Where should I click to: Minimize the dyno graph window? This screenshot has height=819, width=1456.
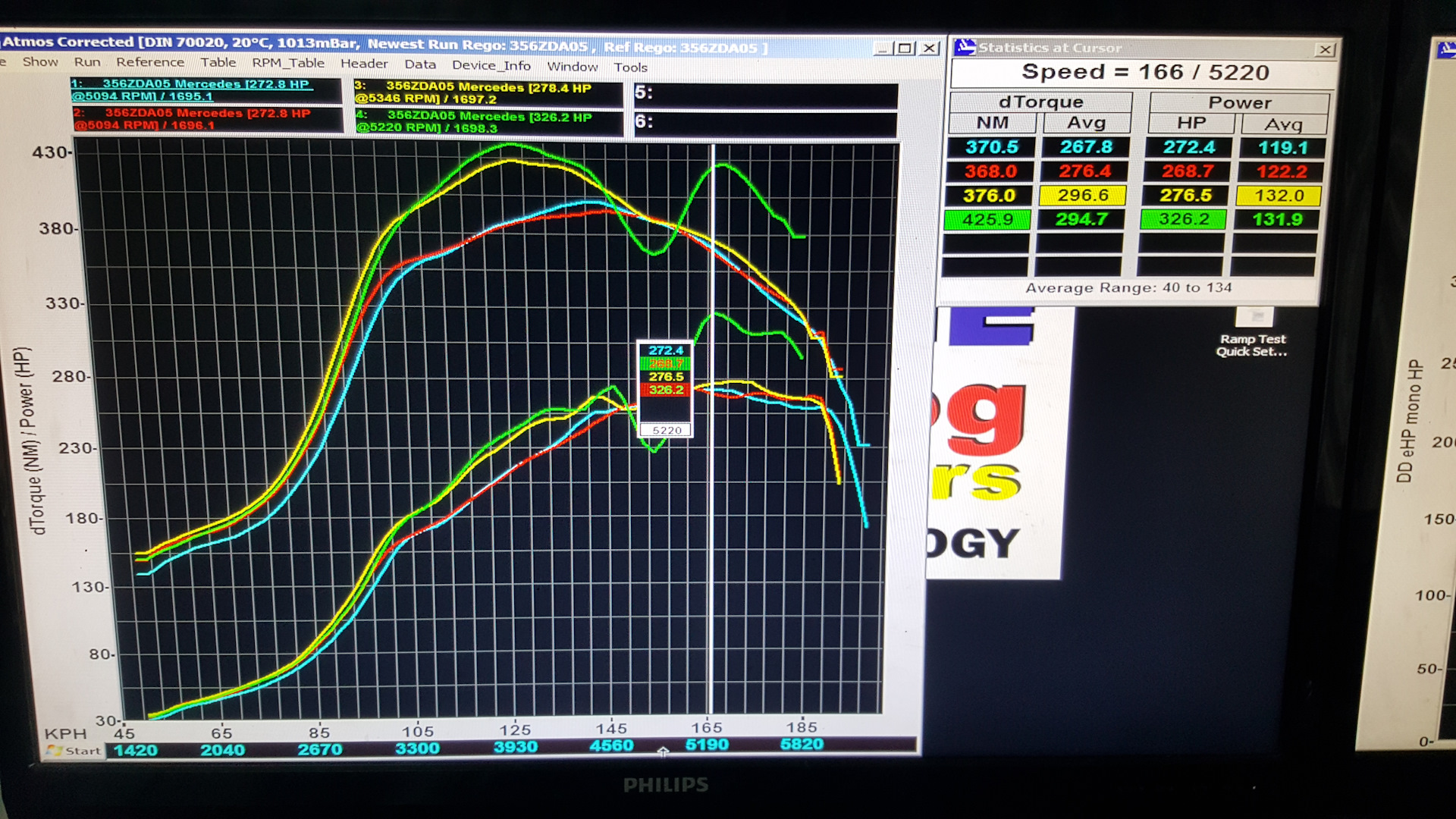click(882, 49)
